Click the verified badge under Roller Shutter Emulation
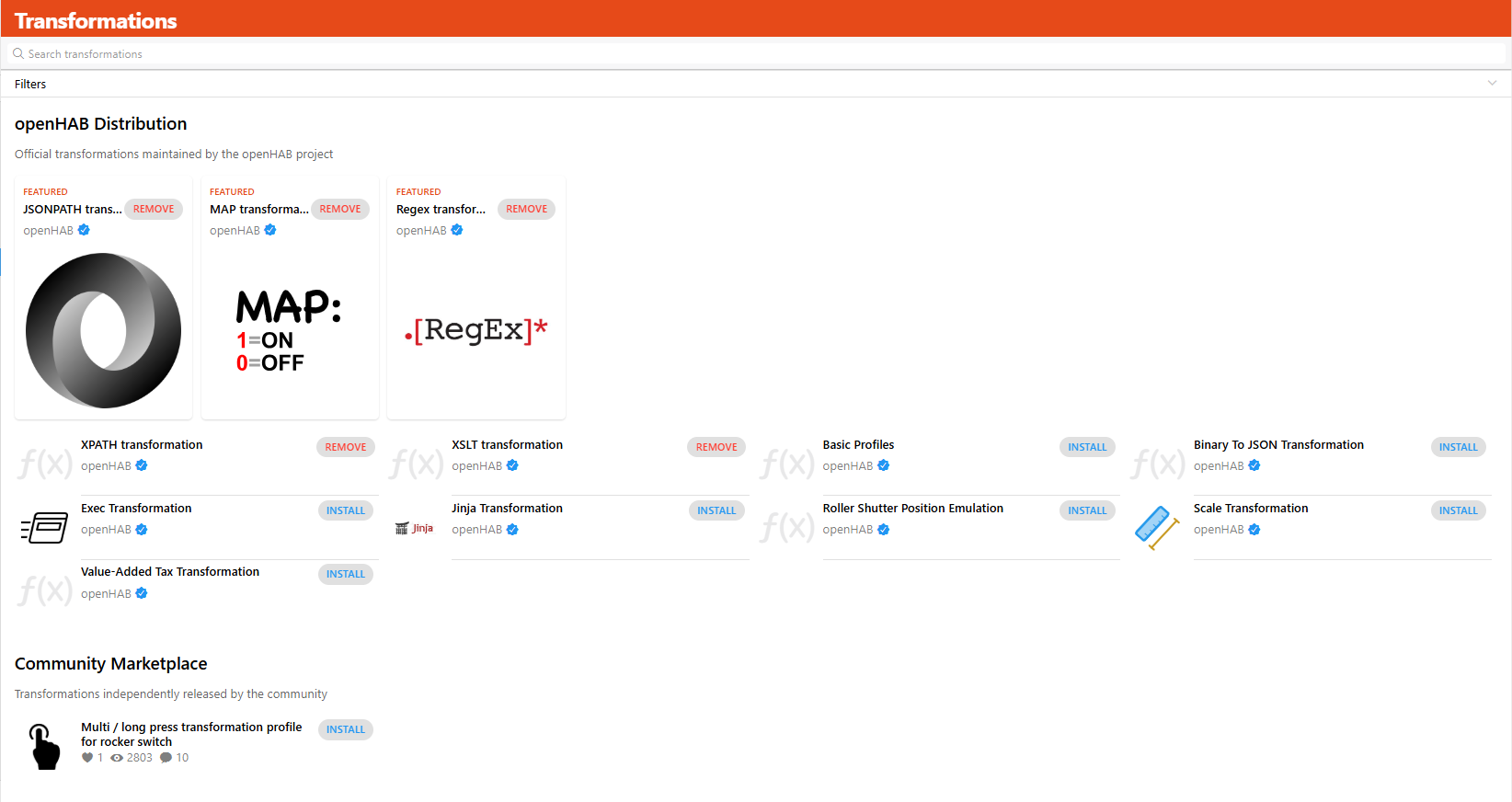The width and height of the screenshot is (1512, 802). click(x=883, y=529)
